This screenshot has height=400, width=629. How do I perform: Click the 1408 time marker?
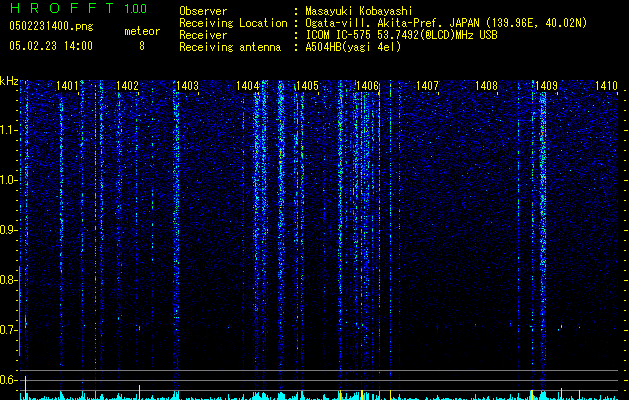(x=486, y=86)
